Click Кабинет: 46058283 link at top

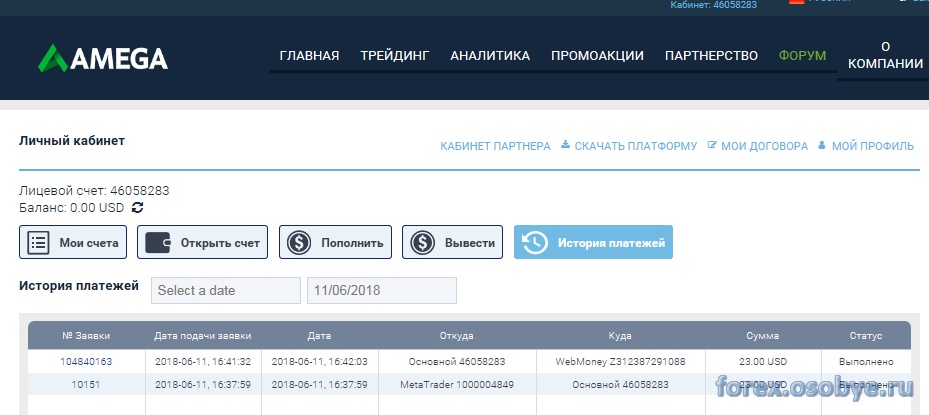tap(713, 5)
